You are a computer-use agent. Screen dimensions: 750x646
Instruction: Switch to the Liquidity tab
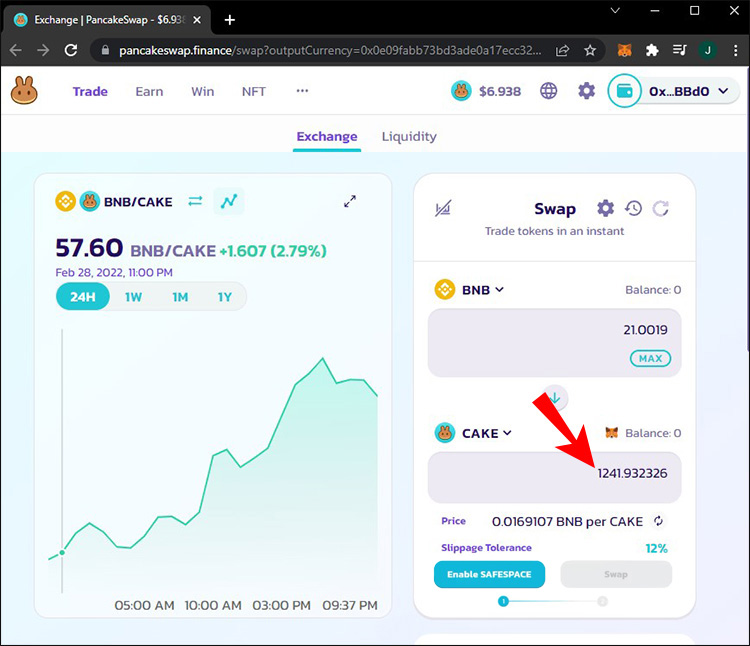pyautogui.click(x=409, y=137)
